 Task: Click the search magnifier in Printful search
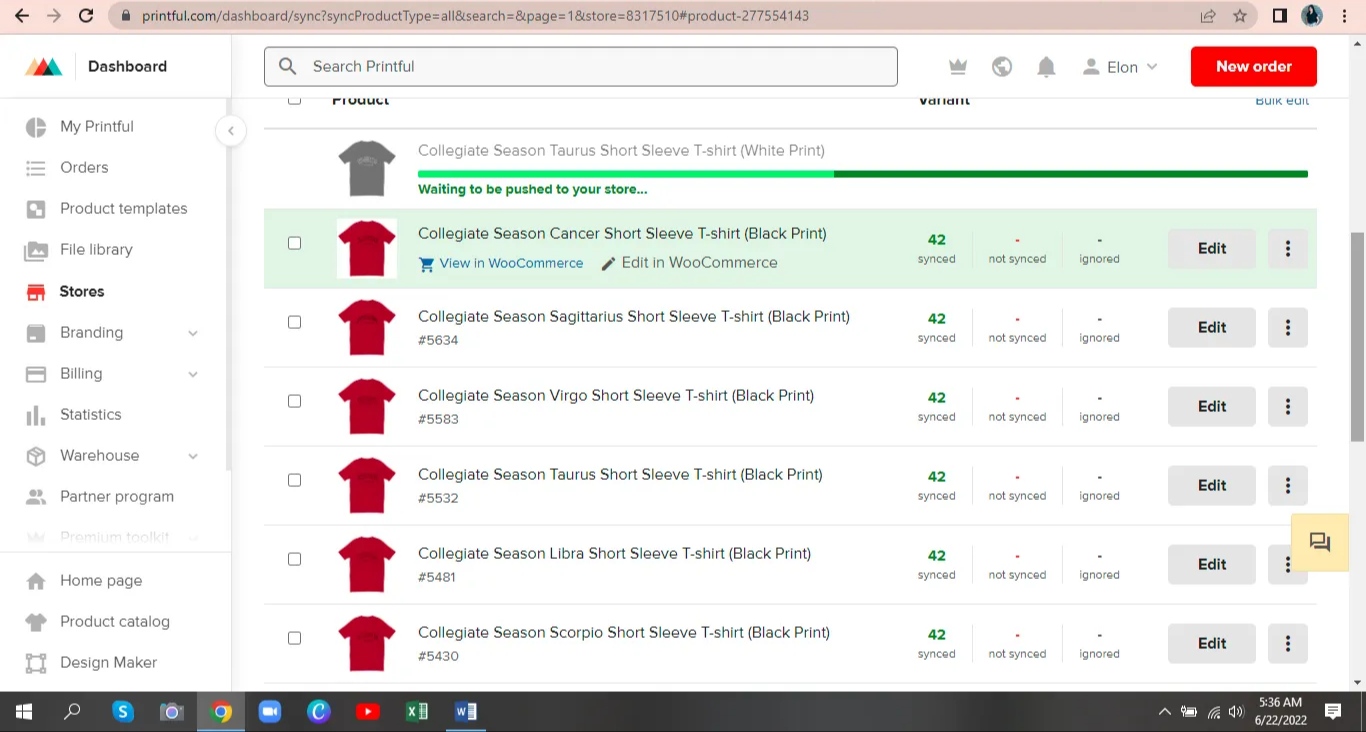[288, 67]
